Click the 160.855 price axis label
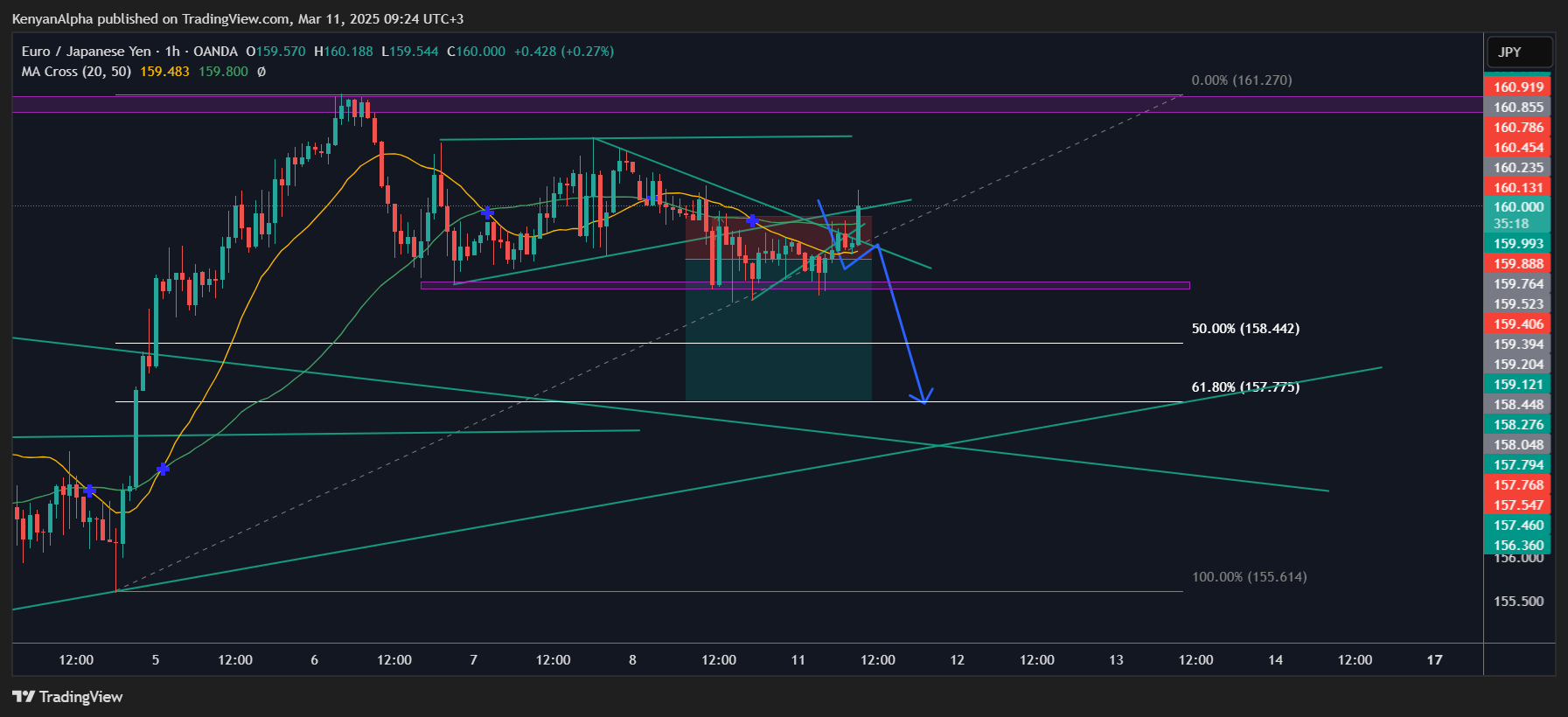Viewport: 1568px width, 717px height. [x=1518, y=108]
